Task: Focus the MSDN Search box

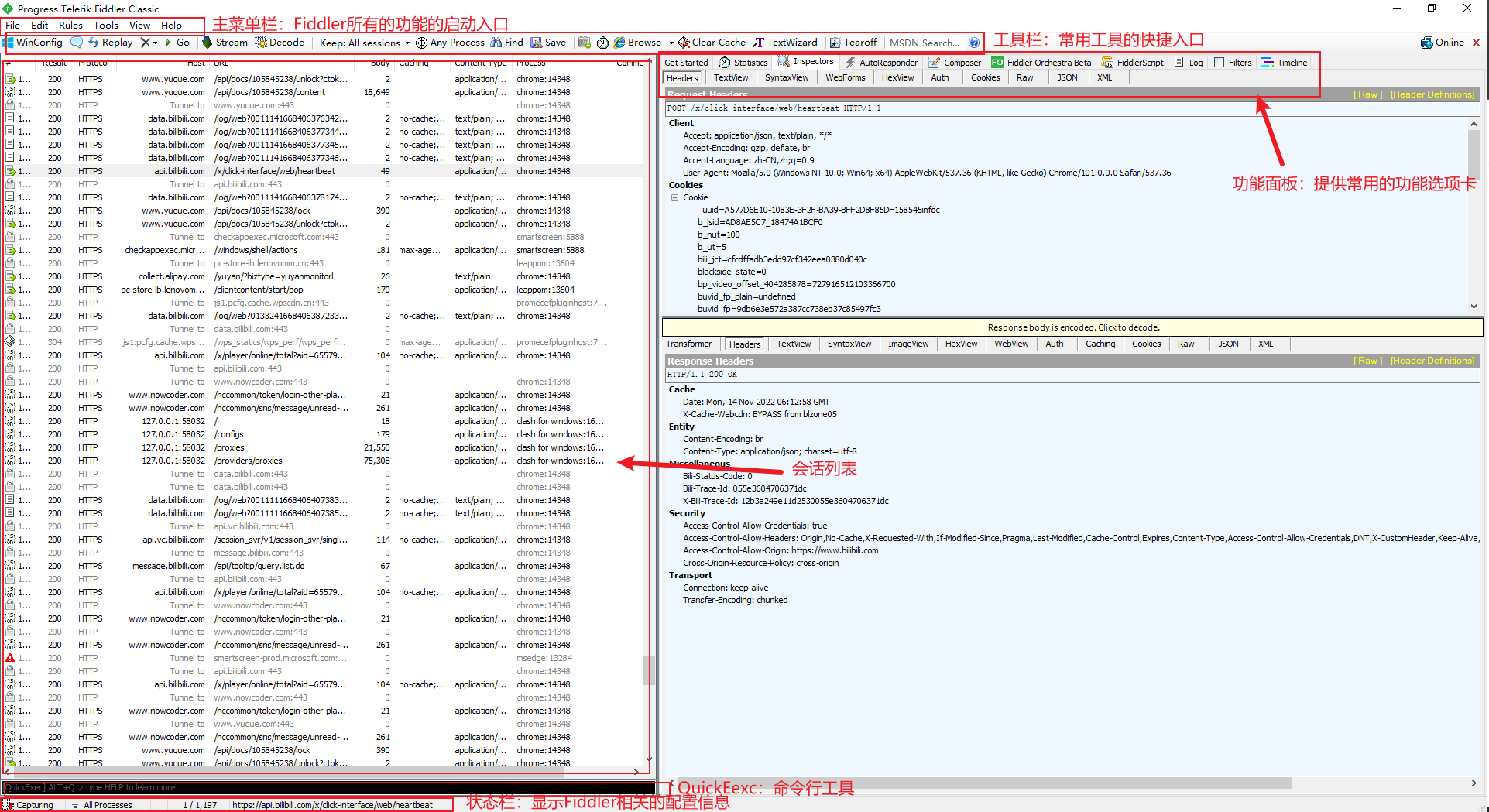Action: 925,43
